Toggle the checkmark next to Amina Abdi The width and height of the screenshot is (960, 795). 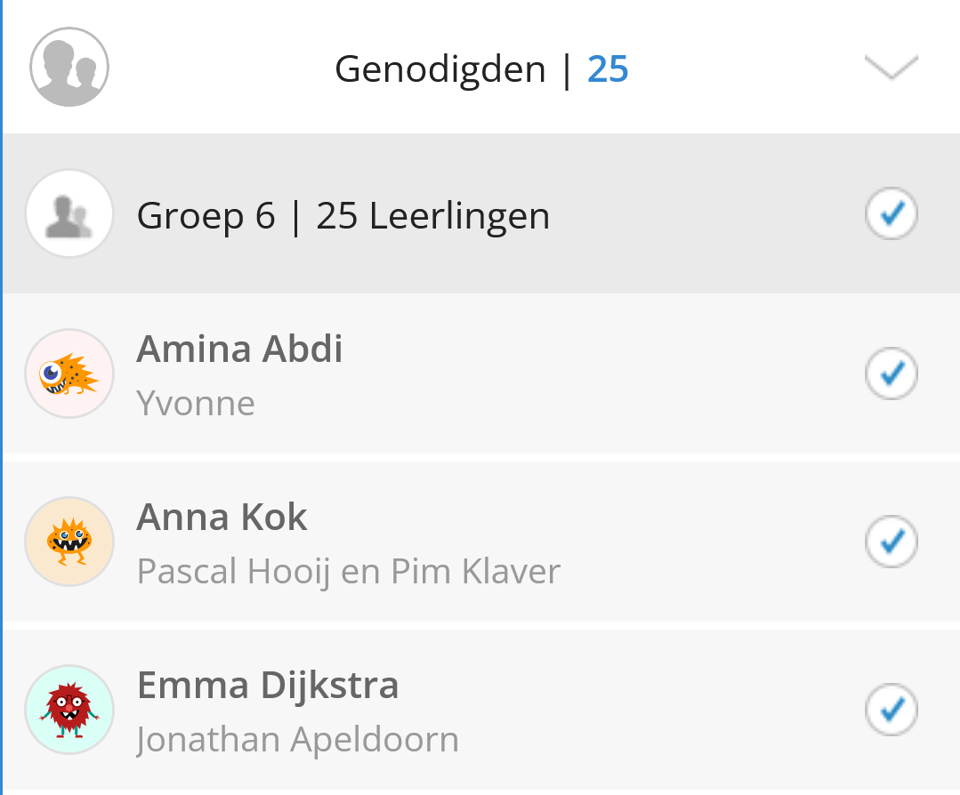click(x=890, y=373)
